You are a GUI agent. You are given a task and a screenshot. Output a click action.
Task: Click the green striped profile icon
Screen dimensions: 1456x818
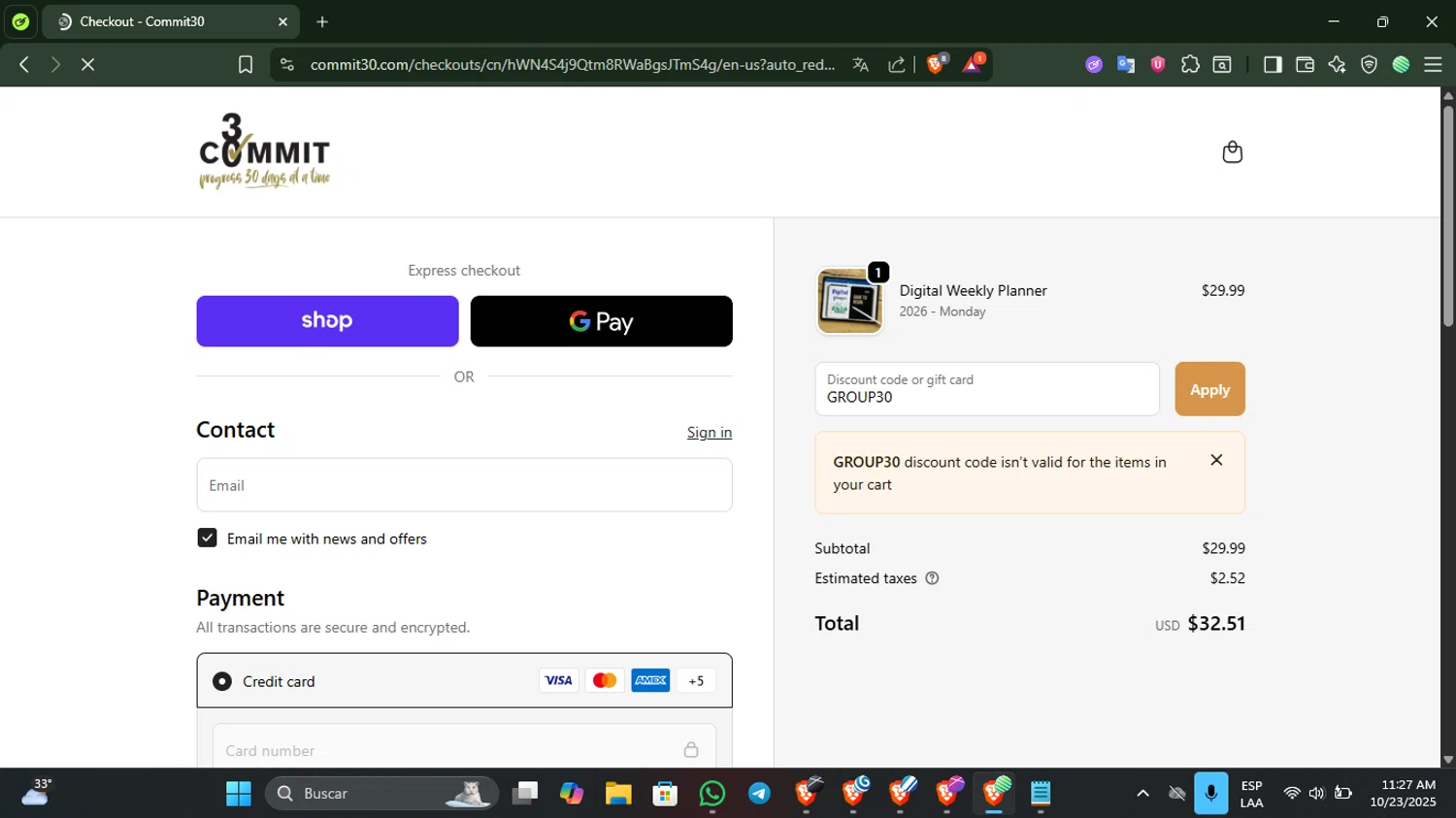click(x=1401, y=64)
